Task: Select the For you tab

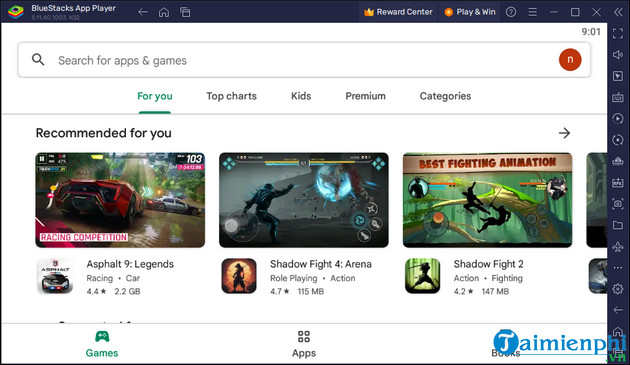Action: pyautogui.click(x=155, y=96)
